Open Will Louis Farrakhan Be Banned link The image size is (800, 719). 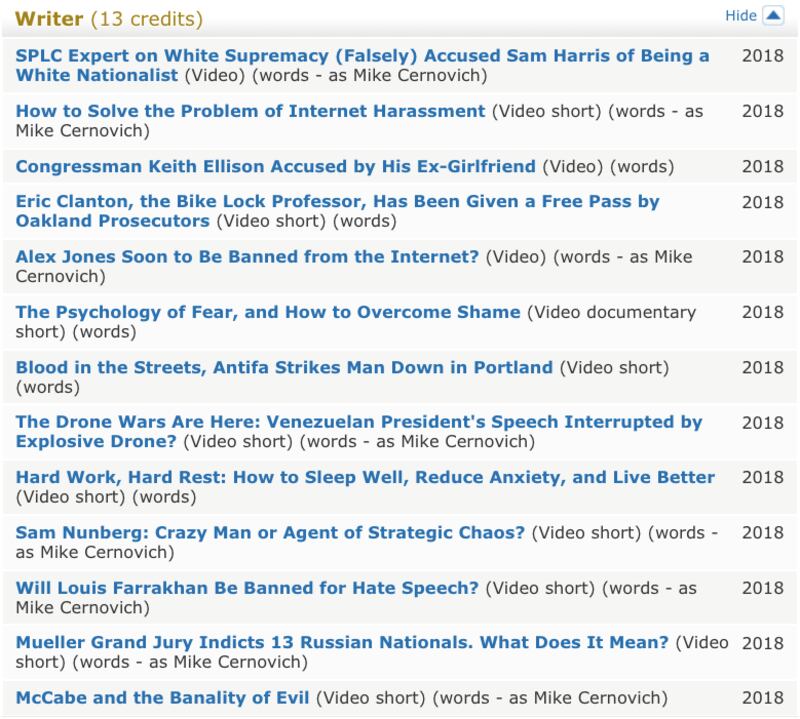(247, 587)
